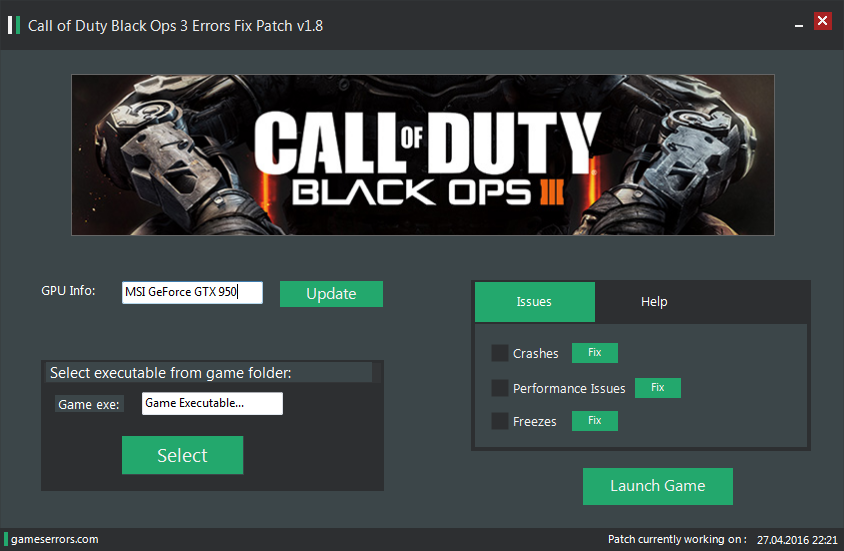Click Fix next to Crashes
This screenshot has width=844, height=551.
(x=594, y=352)
